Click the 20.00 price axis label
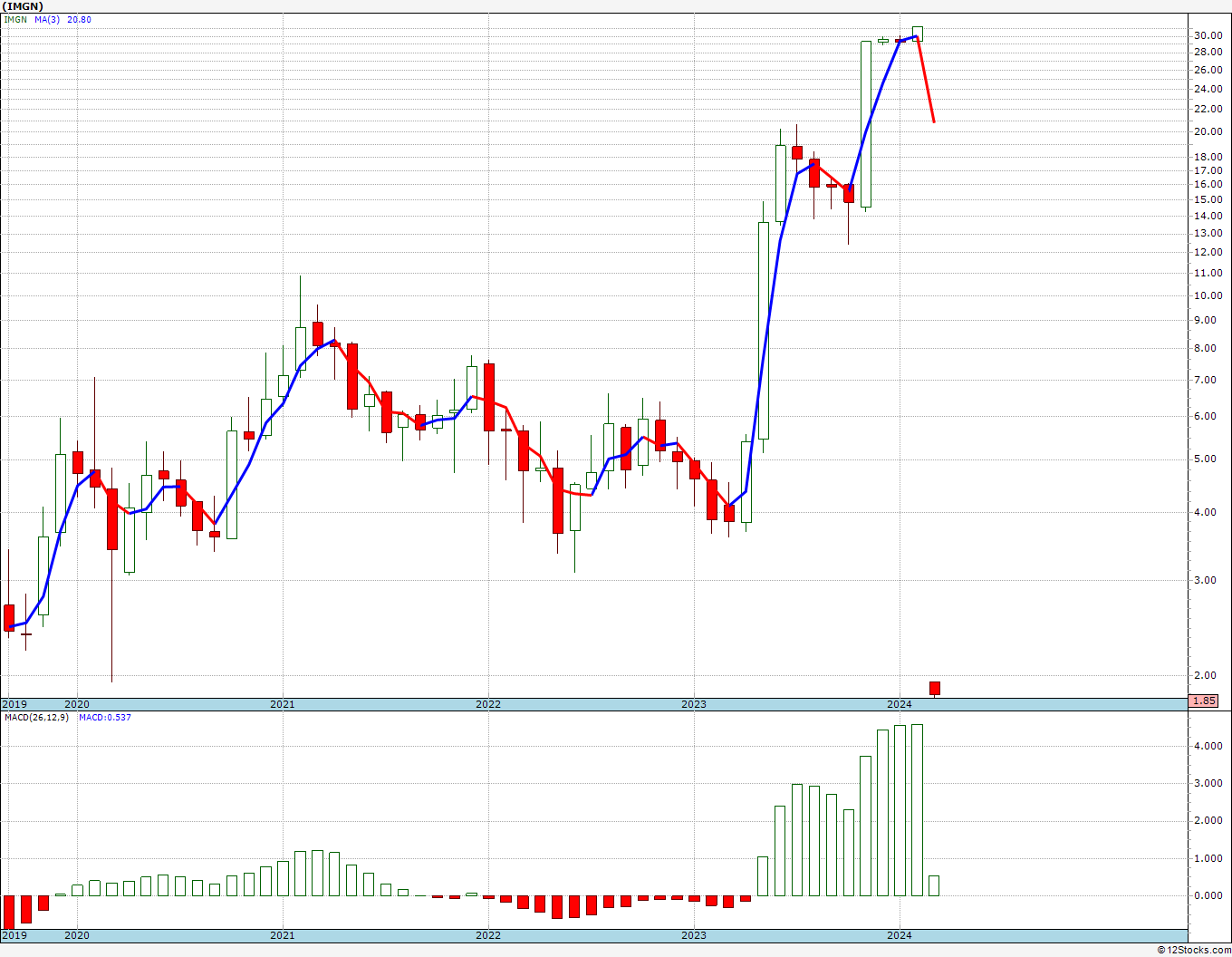 pyautogui.click(x=1208, y=131)
